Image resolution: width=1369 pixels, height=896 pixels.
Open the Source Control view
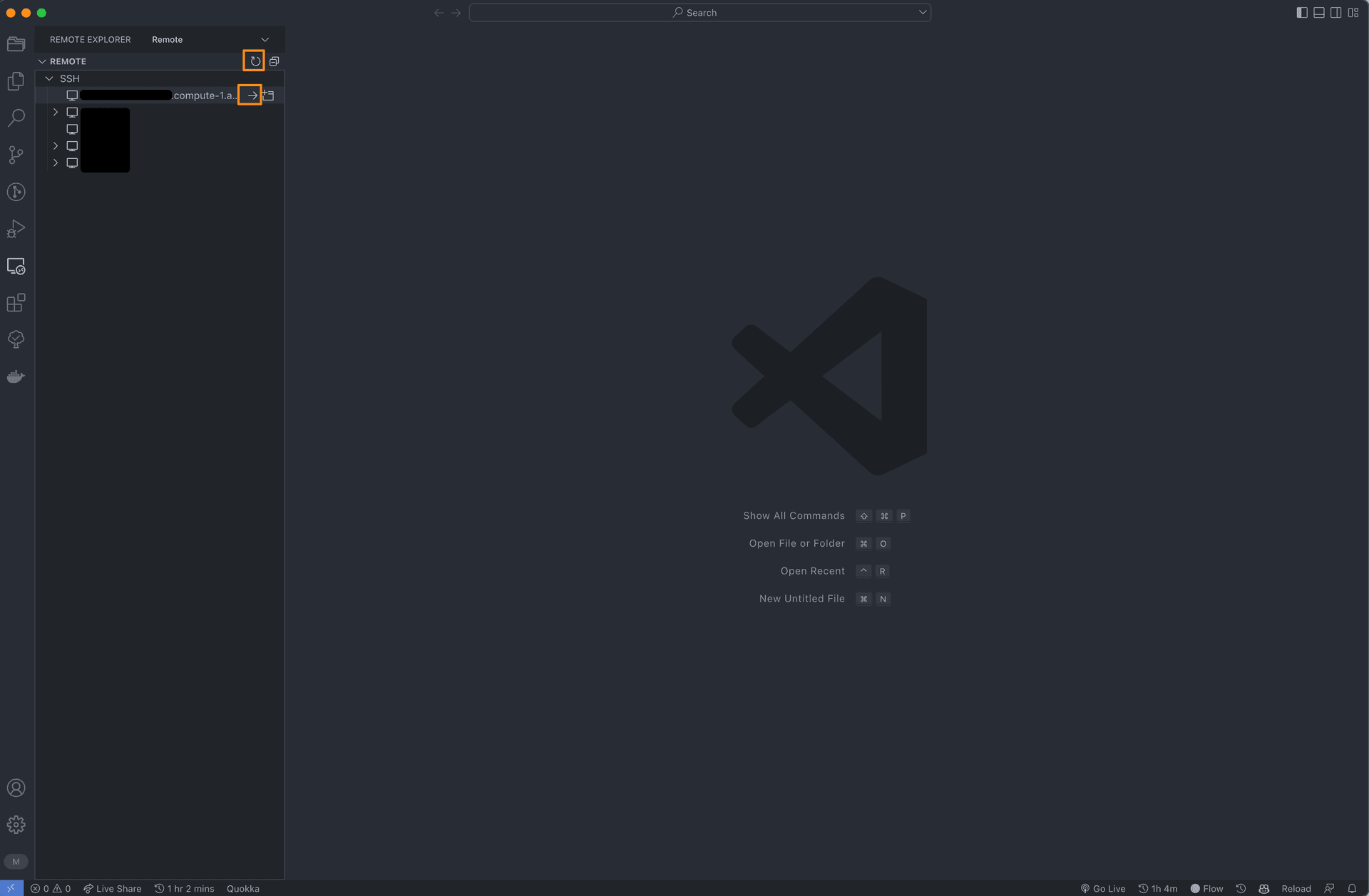pos(16,155)
